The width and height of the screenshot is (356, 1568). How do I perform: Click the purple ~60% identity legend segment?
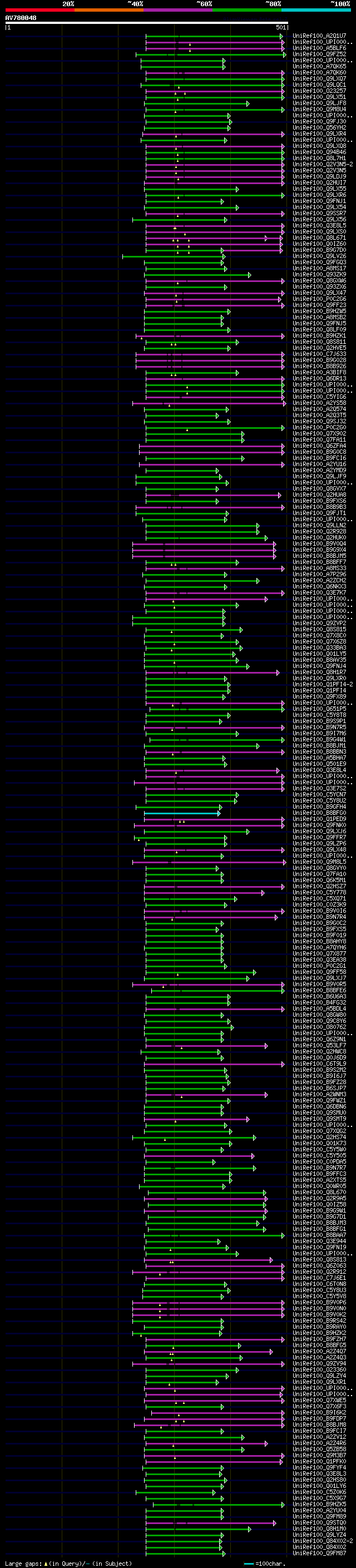[179, 10]
